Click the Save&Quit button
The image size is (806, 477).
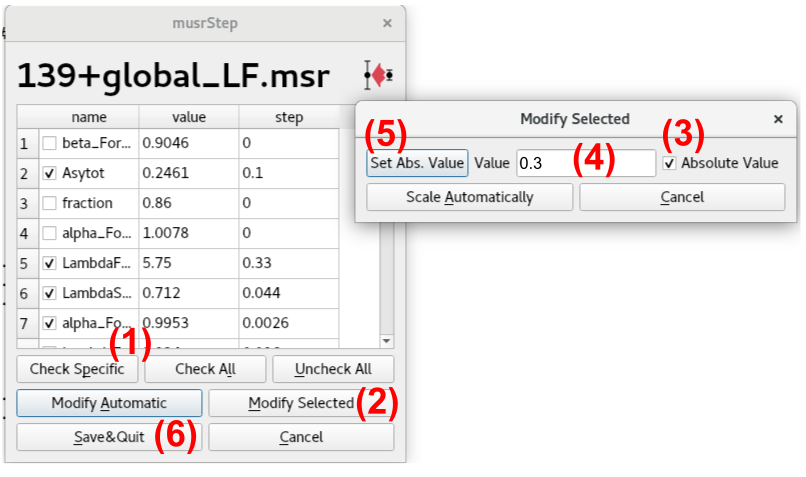pos(109,437)
